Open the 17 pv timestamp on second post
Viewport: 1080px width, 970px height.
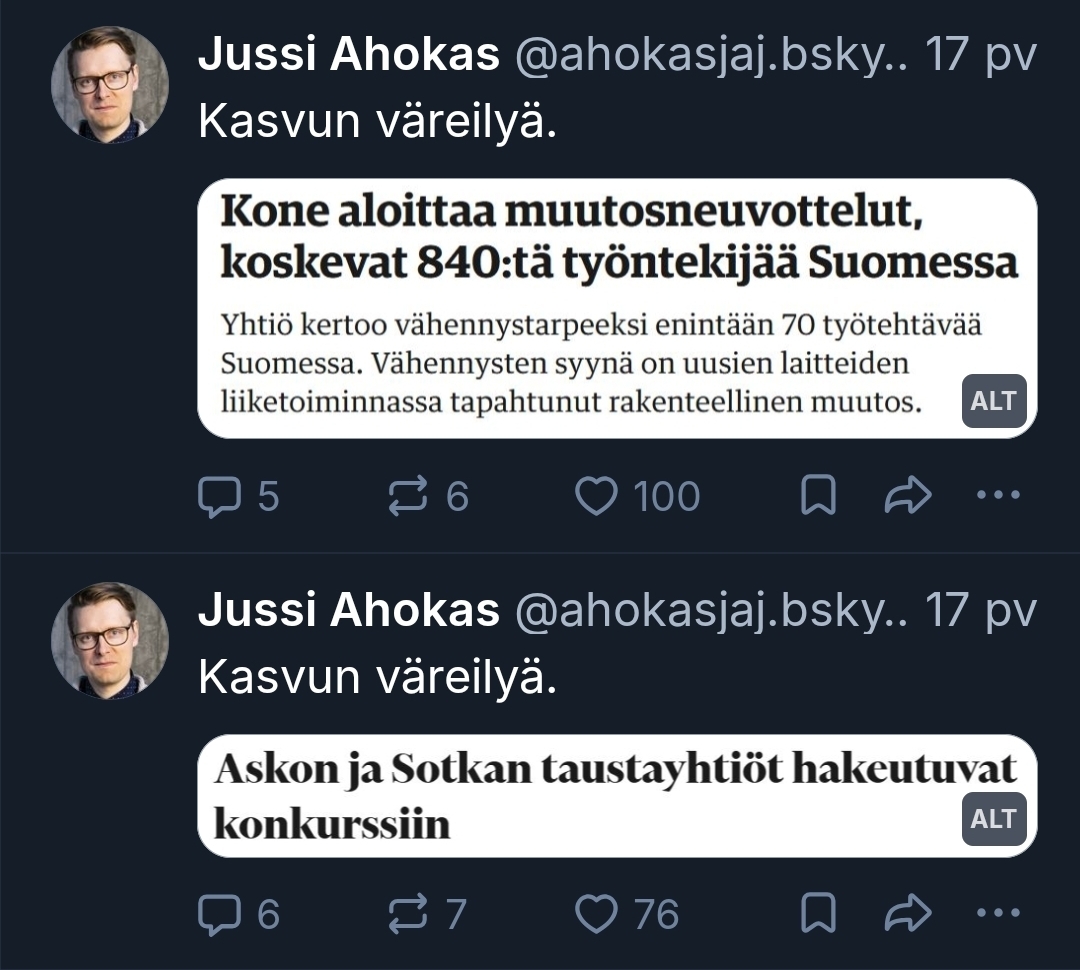(980, 611)
